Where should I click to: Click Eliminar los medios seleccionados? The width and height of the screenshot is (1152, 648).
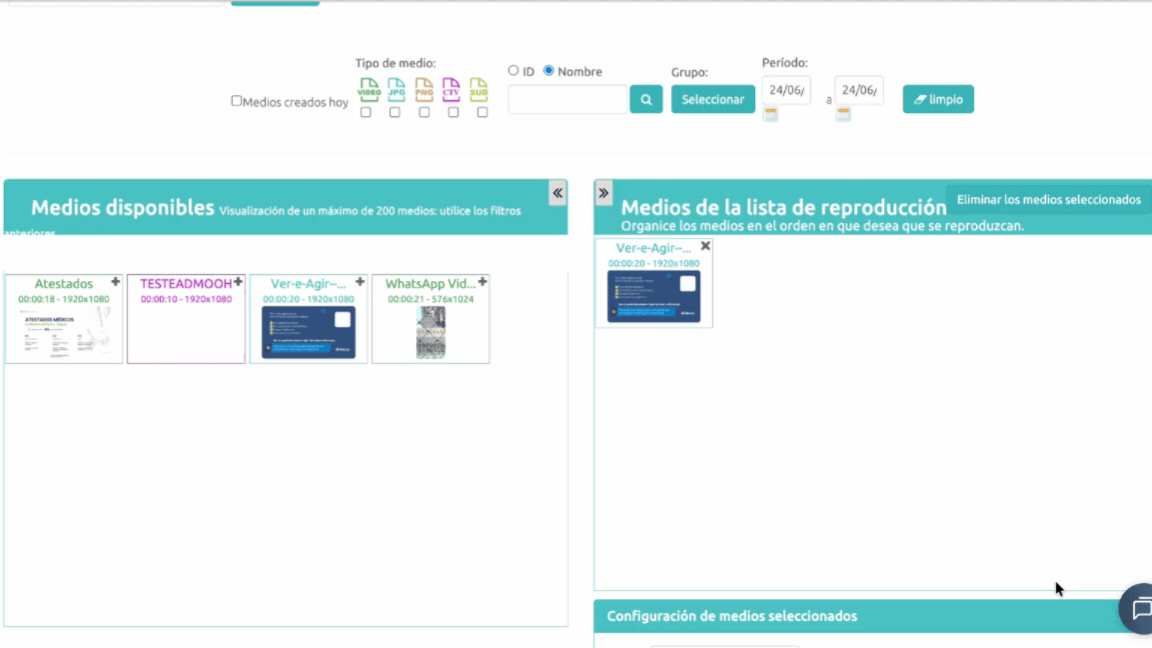(x=1048, y=200)
